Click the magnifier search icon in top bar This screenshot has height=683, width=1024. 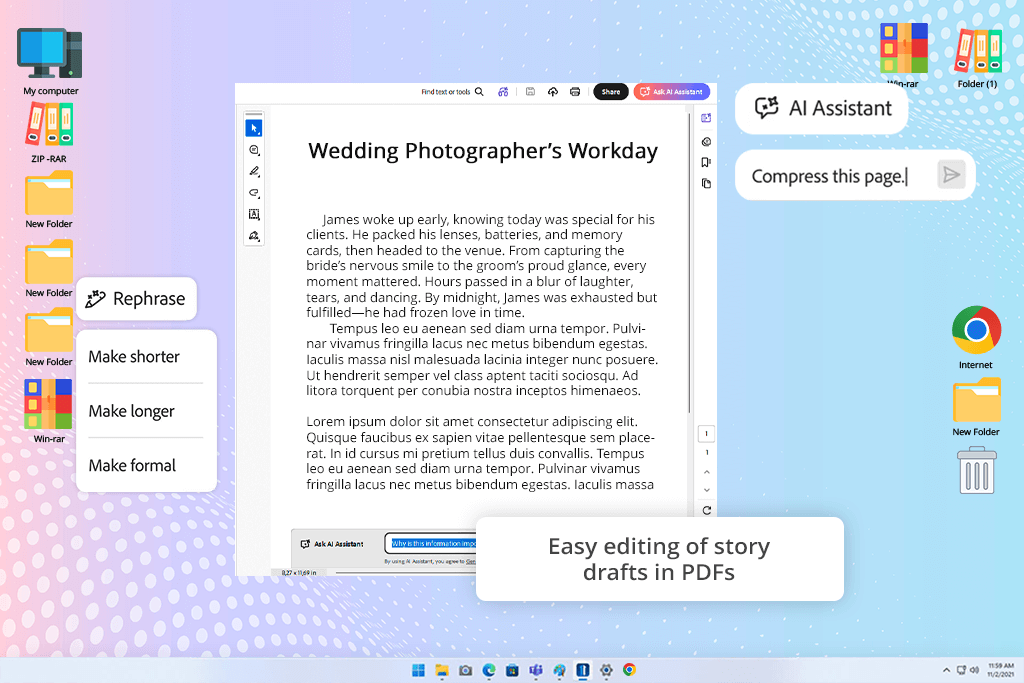tap(479, 92)
